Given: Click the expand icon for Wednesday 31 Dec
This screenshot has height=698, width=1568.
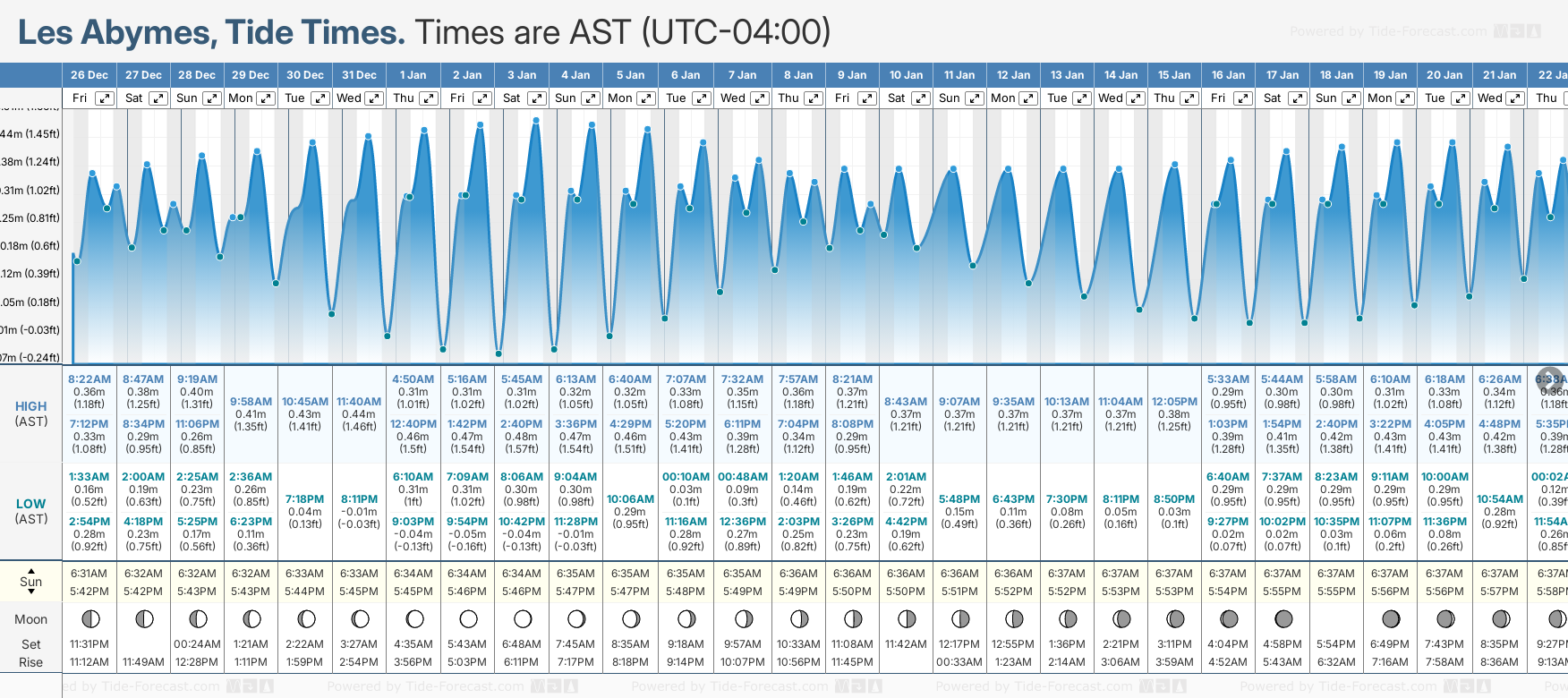Looking at the screenshot, I should [x=374, y=98].
